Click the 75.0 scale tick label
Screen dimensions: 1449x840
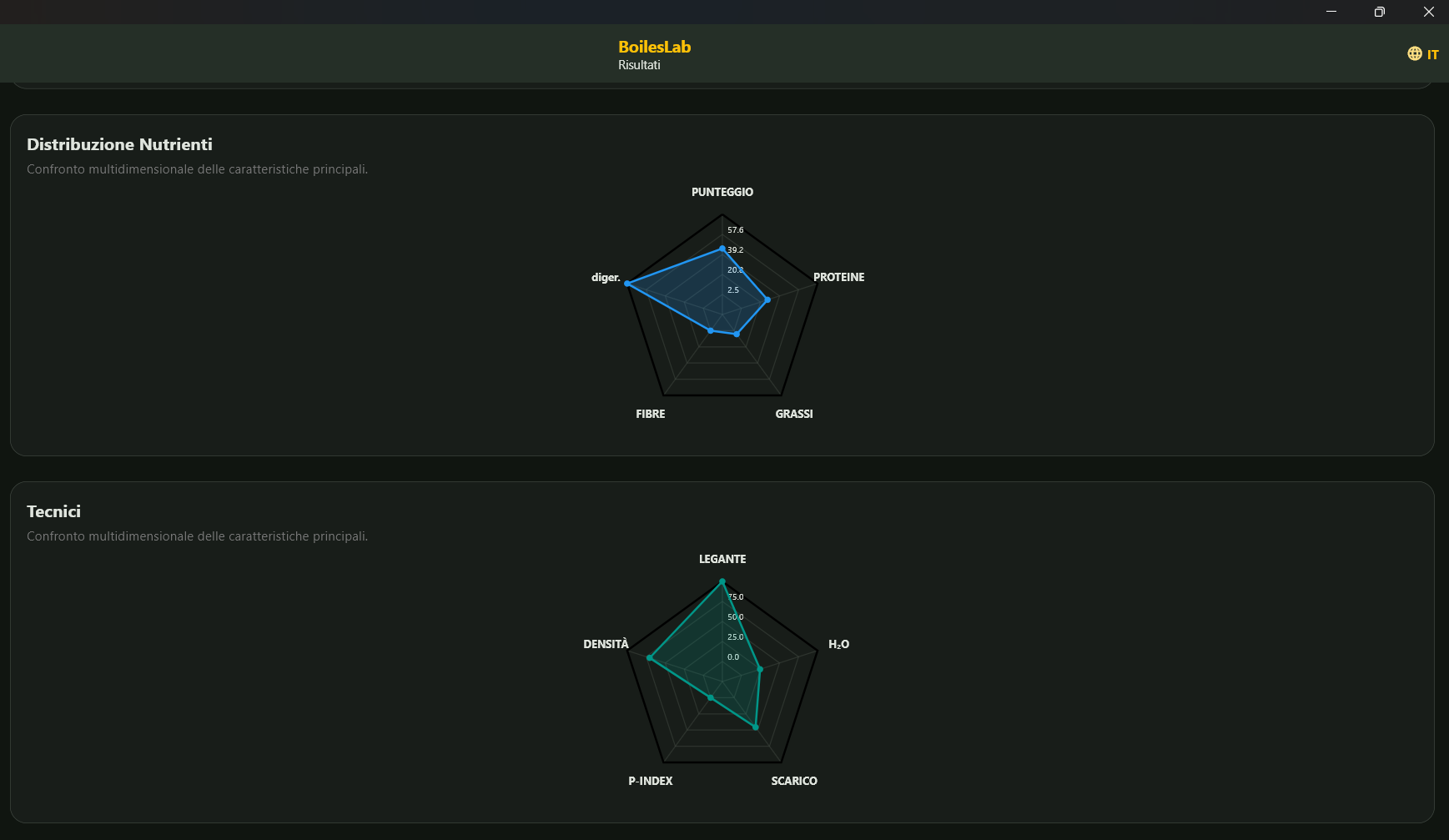pyautogui.click(x=735, y=597)
